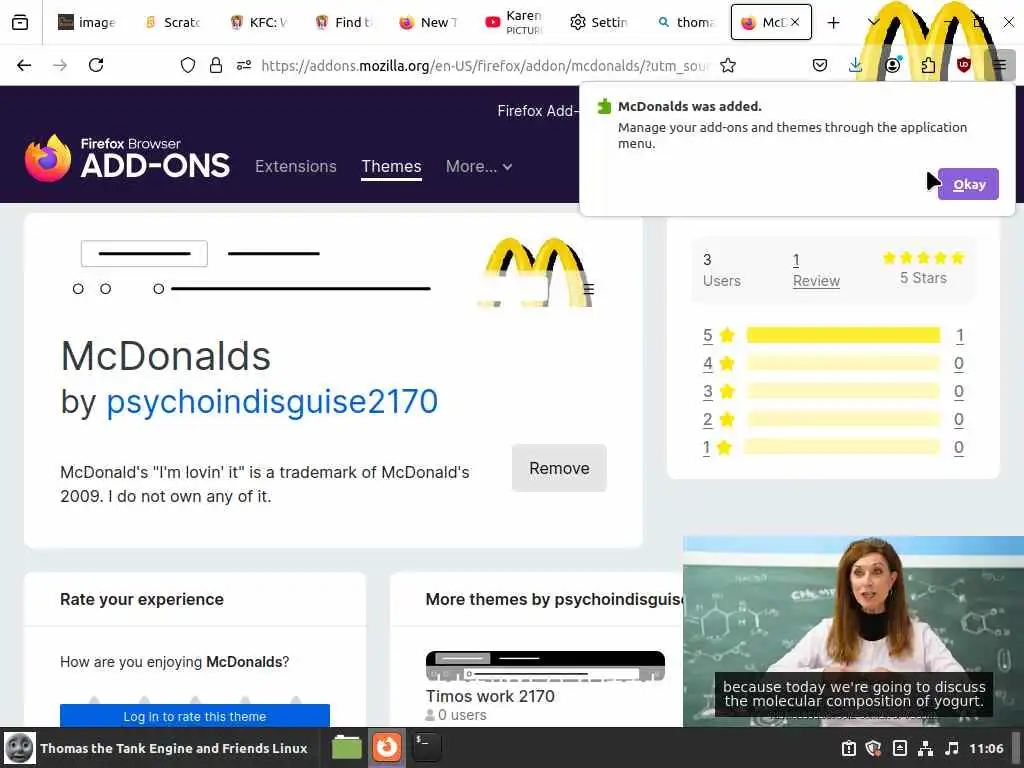Click Log in to rate this theme
This screenshot has height=768, width=1024.
195,716
